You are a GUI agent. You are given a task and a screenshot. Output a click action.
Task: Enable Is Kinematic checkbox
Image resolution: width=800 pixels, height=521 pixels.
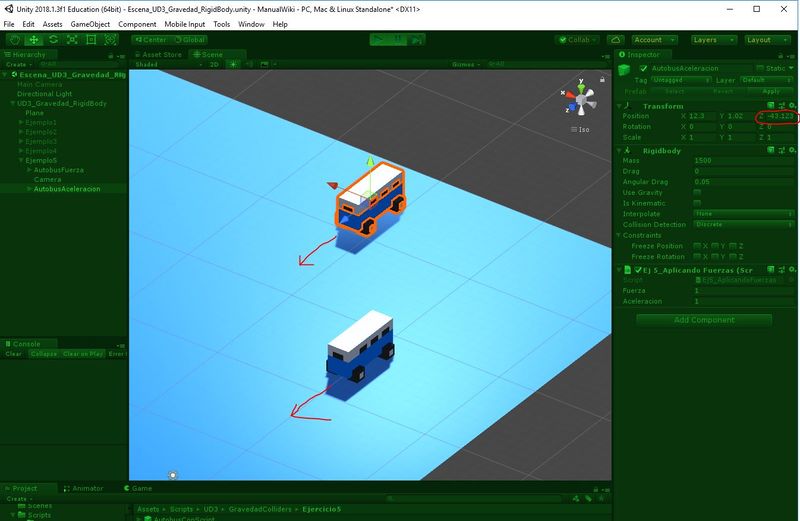(697, 203)
